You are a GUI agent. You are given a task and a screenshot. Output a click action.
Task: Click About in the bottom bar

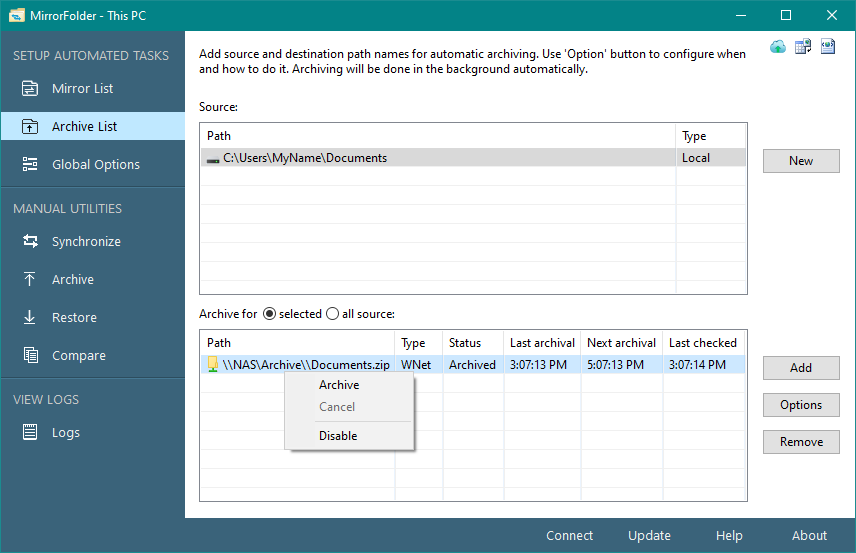coord(809,536)
